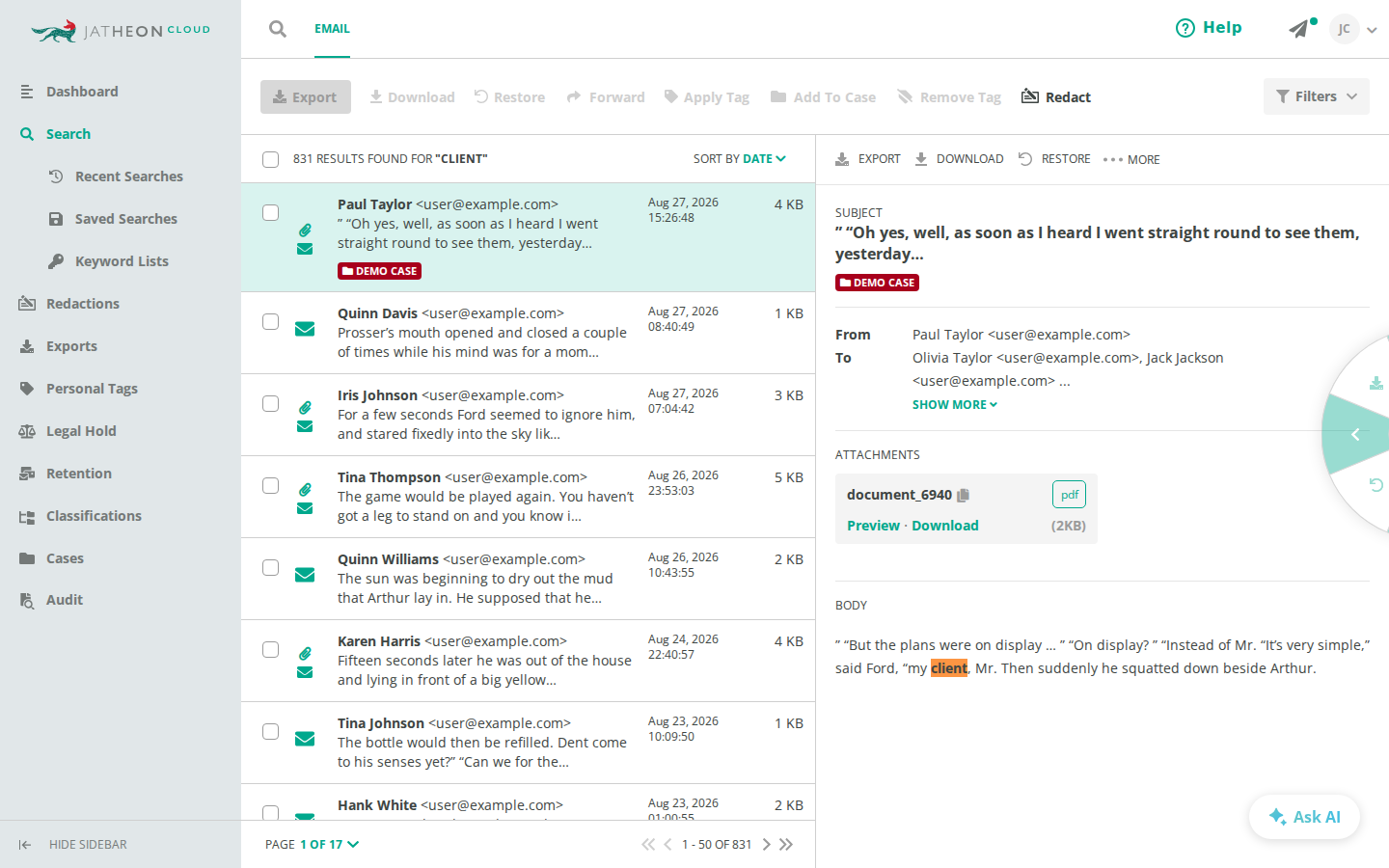Open the Search sidebar section
This screenshot has width=1389, height=868.
[55, 134]
